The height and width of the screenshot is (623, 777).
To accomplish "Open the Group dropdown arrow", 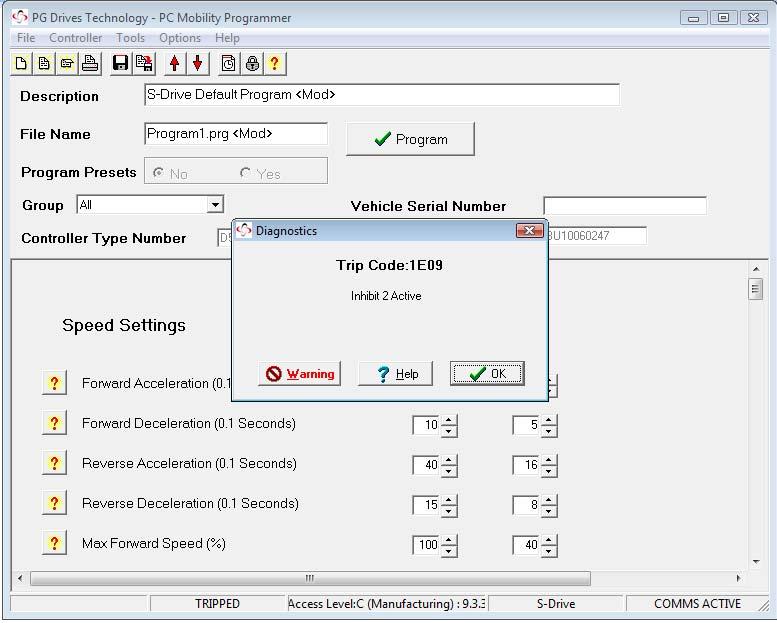I will coord(215,204).
